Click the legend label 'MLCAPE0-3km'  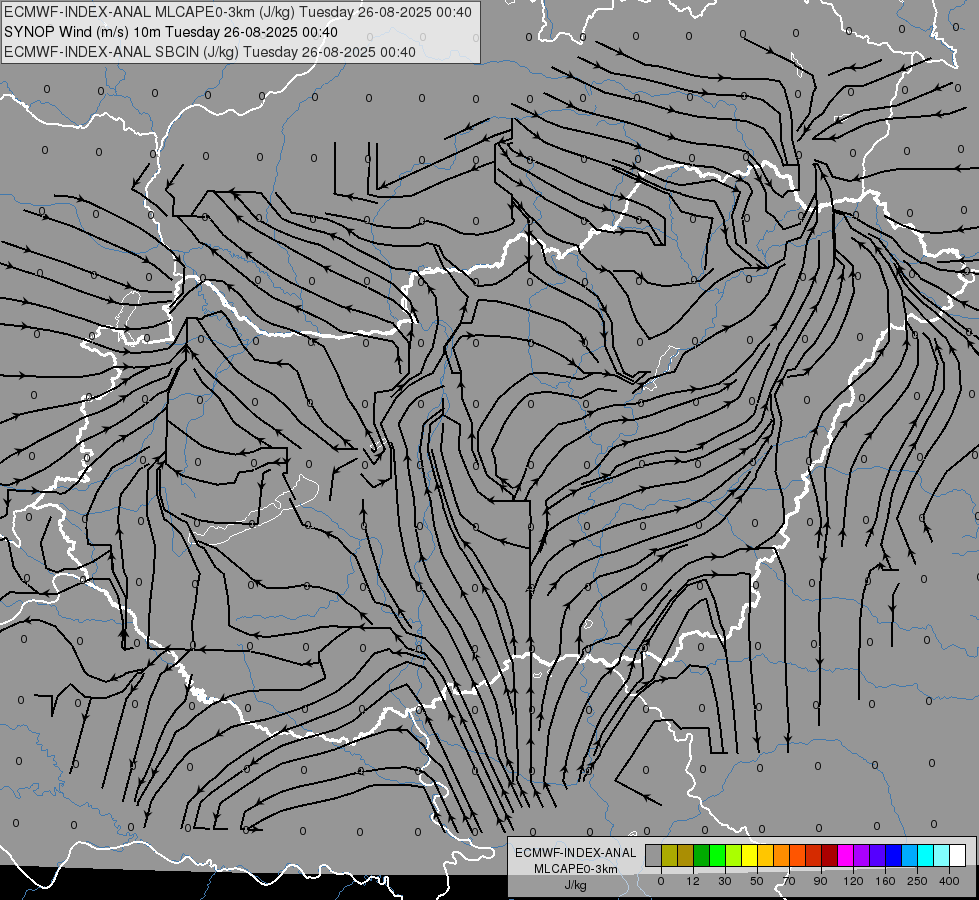(x=575, y=869)
